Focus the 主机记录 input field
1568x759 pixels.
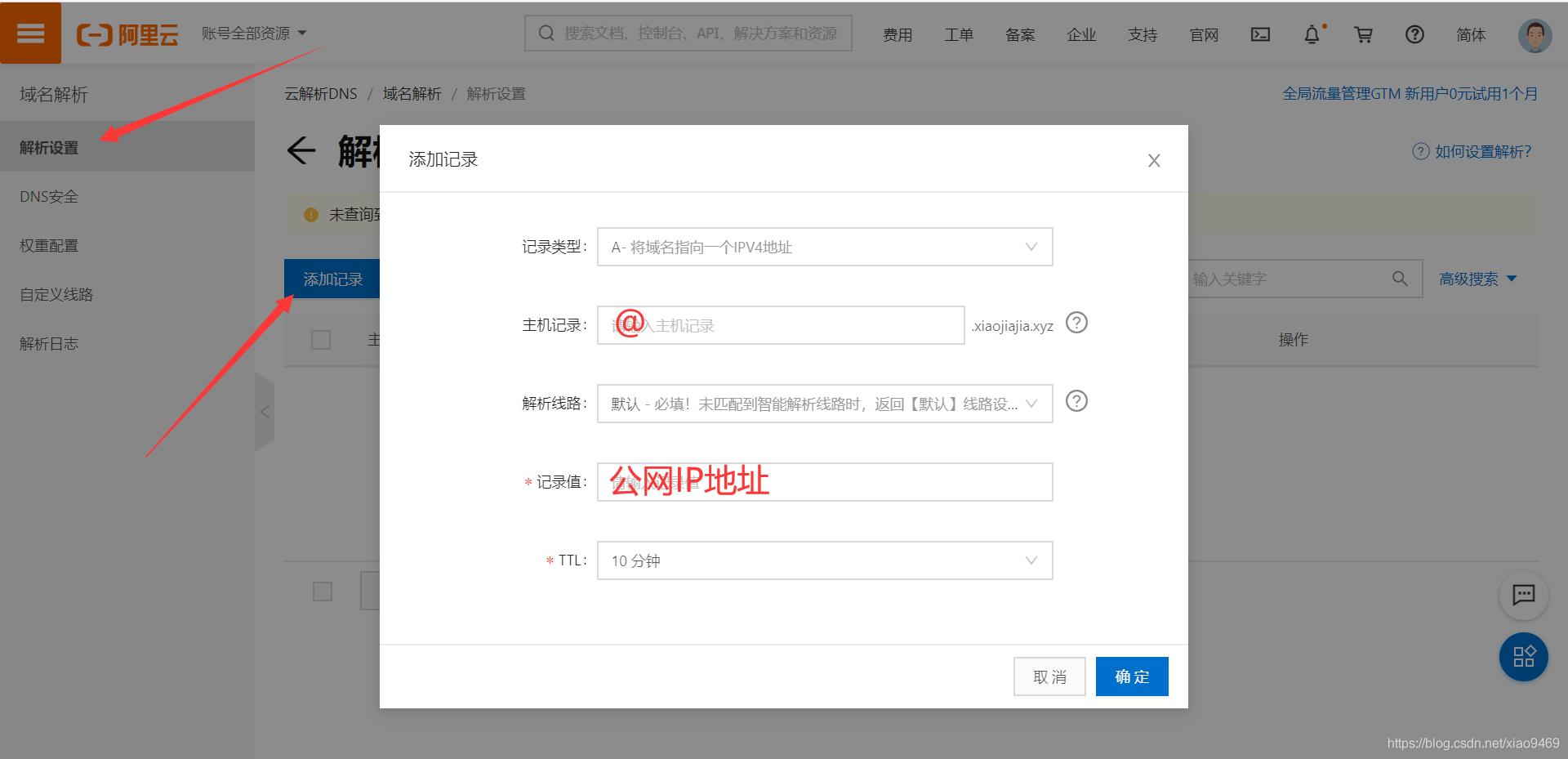(781, 325)
